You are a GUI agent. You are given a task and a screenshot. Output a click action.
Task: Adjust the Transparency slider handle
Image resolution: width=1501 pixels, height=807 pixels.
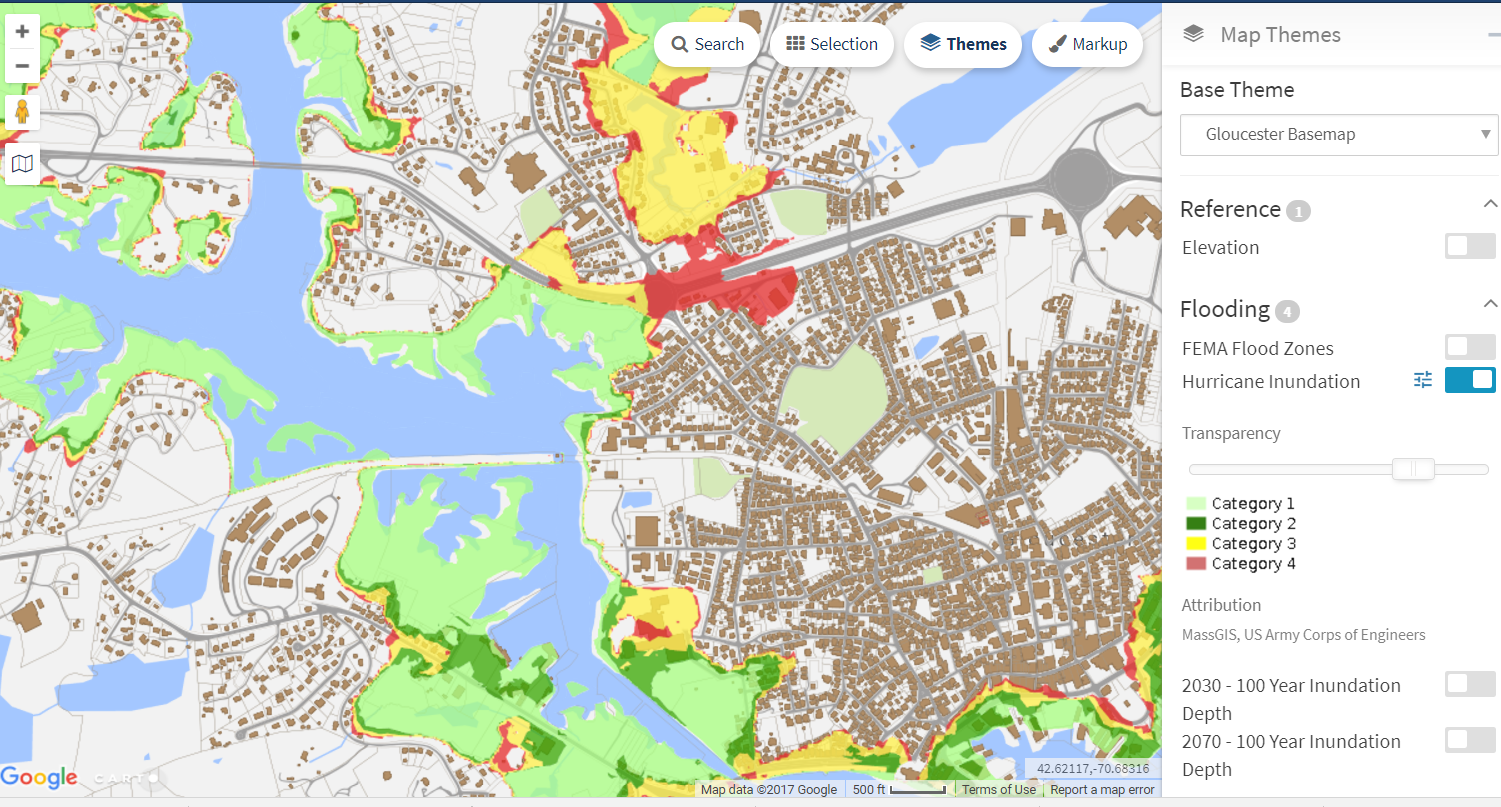point(1413,469)
